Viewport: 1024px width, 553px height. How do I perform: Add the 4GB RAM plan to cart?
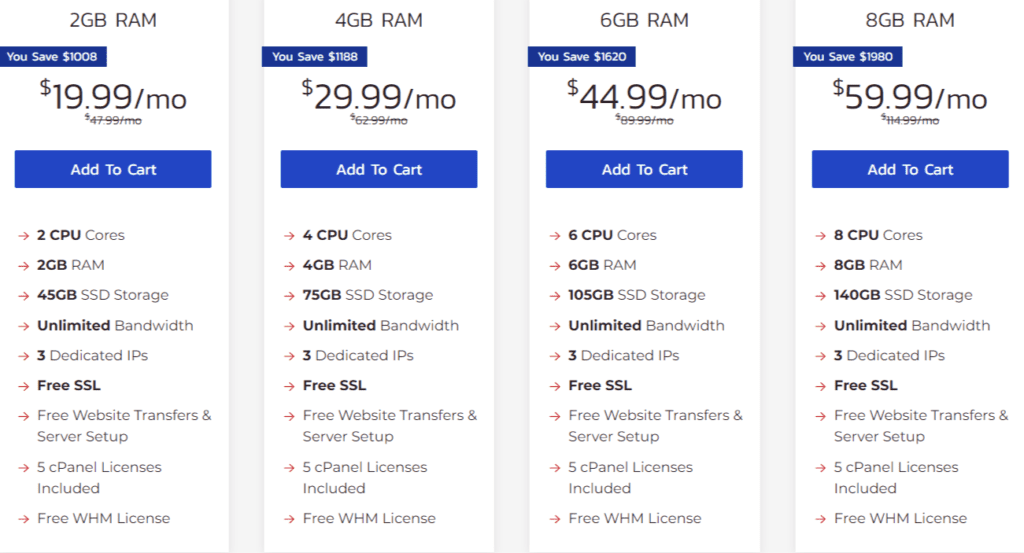tap(379, 169)
